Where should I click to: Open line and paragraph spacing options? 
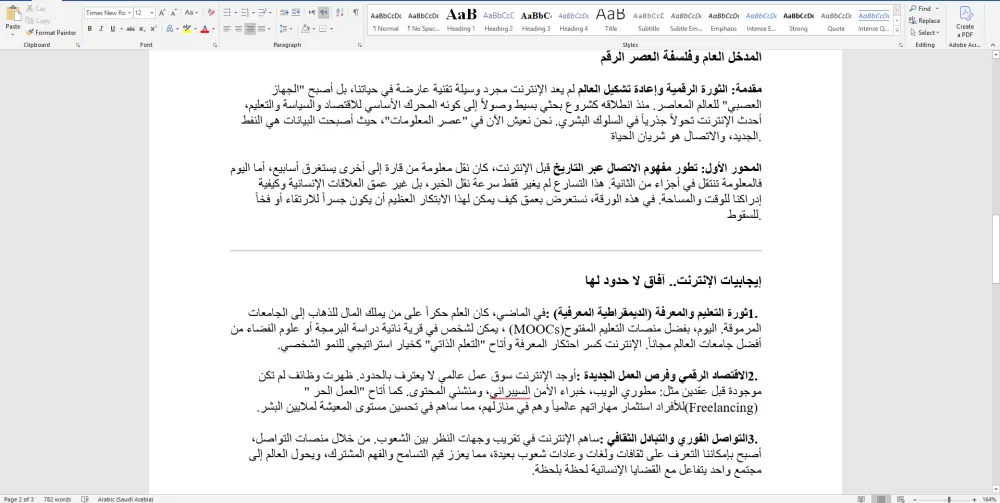pos(285,29)
